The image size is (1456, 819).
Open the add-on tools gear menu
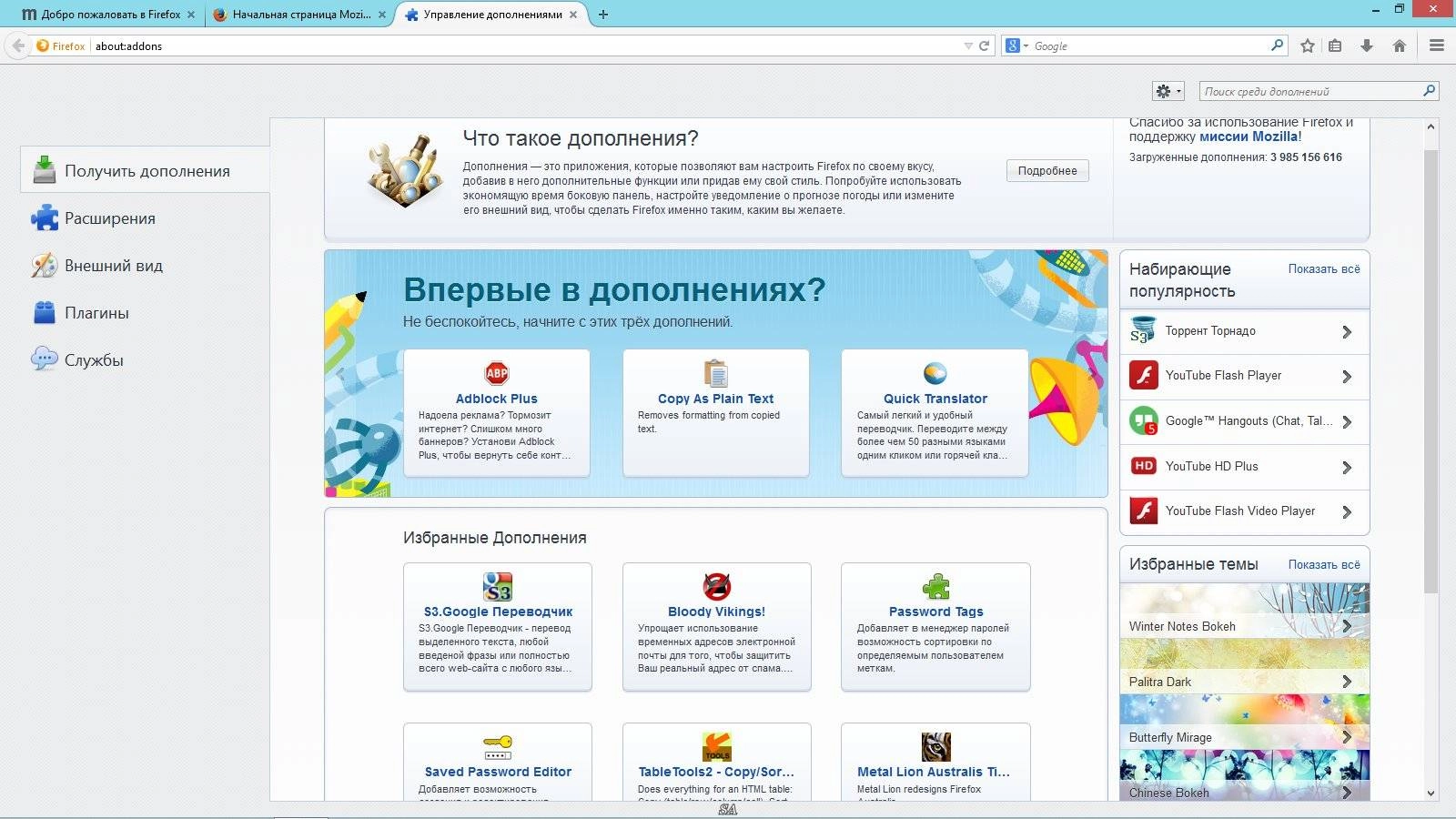click(x=1168, y=91)
